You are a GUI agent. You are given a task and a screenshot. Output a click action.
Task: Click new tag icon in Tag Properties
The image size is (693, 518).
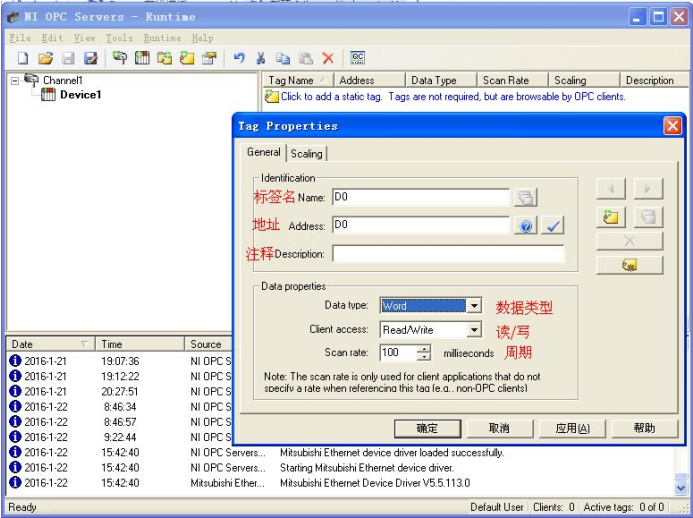[611, 217]
